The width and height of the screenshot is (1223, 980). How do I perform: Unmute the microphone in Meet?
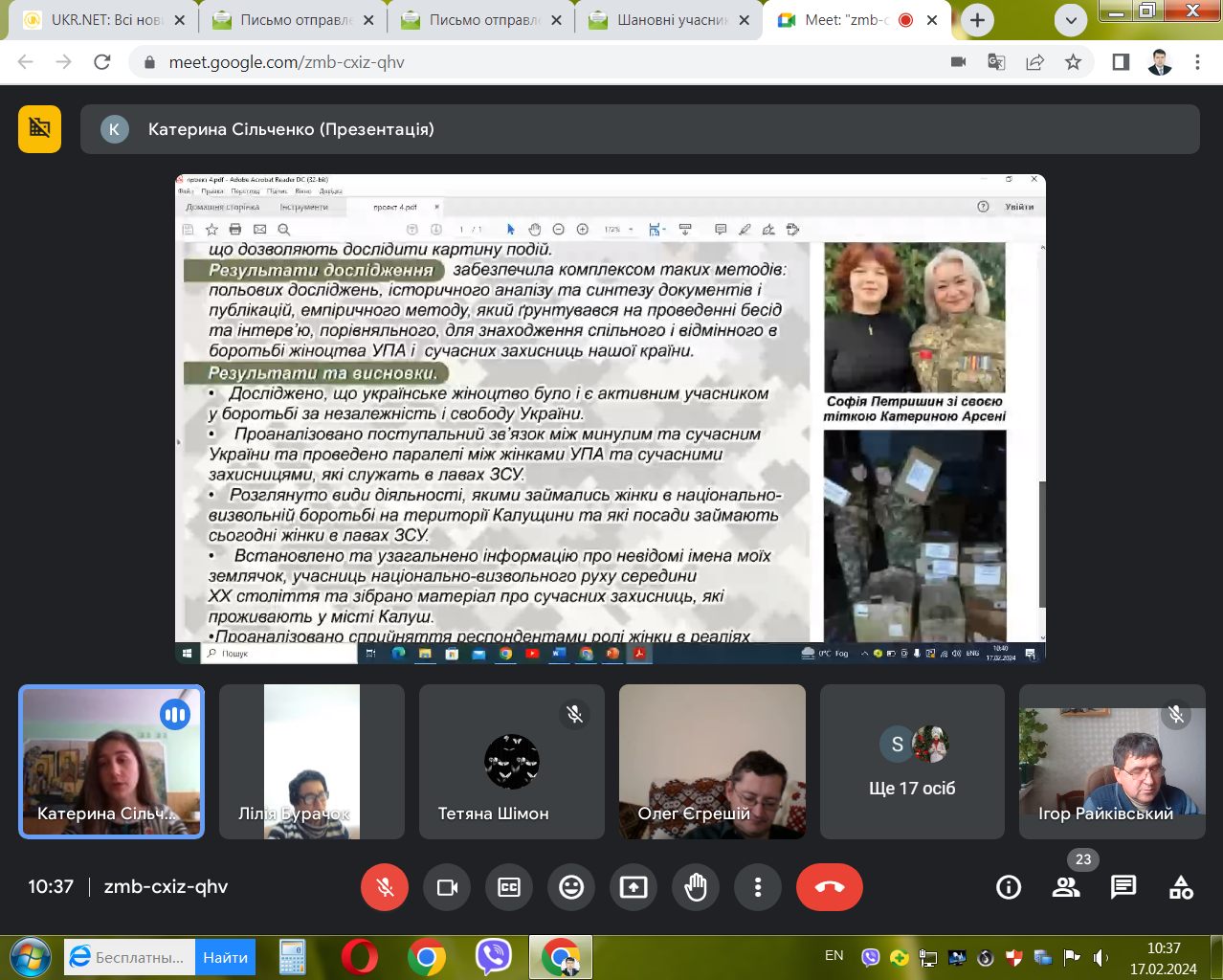tap(385, 887)
